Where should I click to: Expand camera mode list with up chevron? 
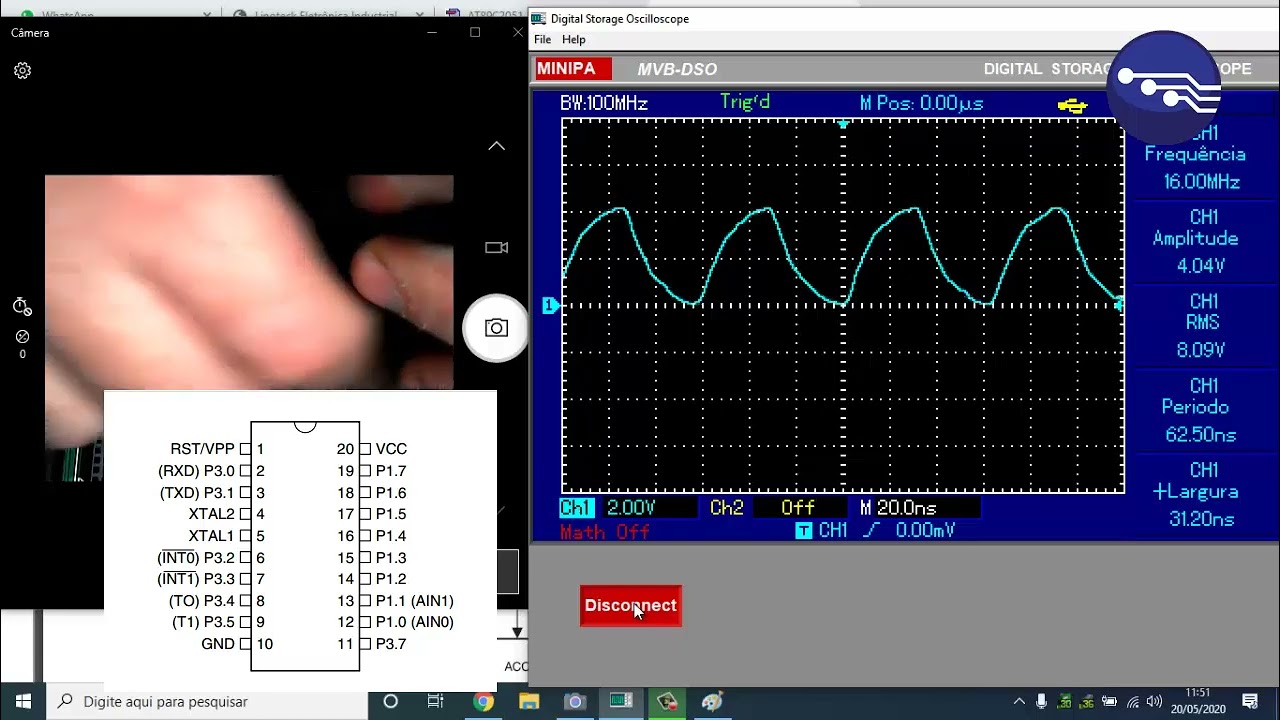pos(496,146)
